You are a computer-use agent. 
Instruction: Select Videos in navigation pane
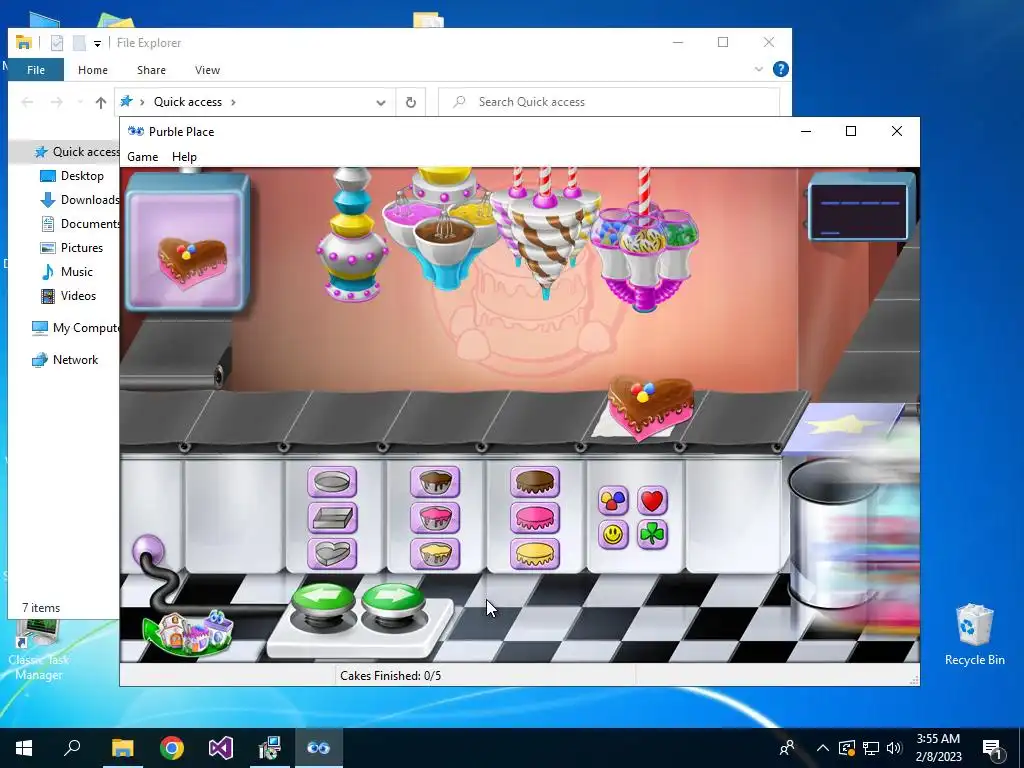click(69, 296)
